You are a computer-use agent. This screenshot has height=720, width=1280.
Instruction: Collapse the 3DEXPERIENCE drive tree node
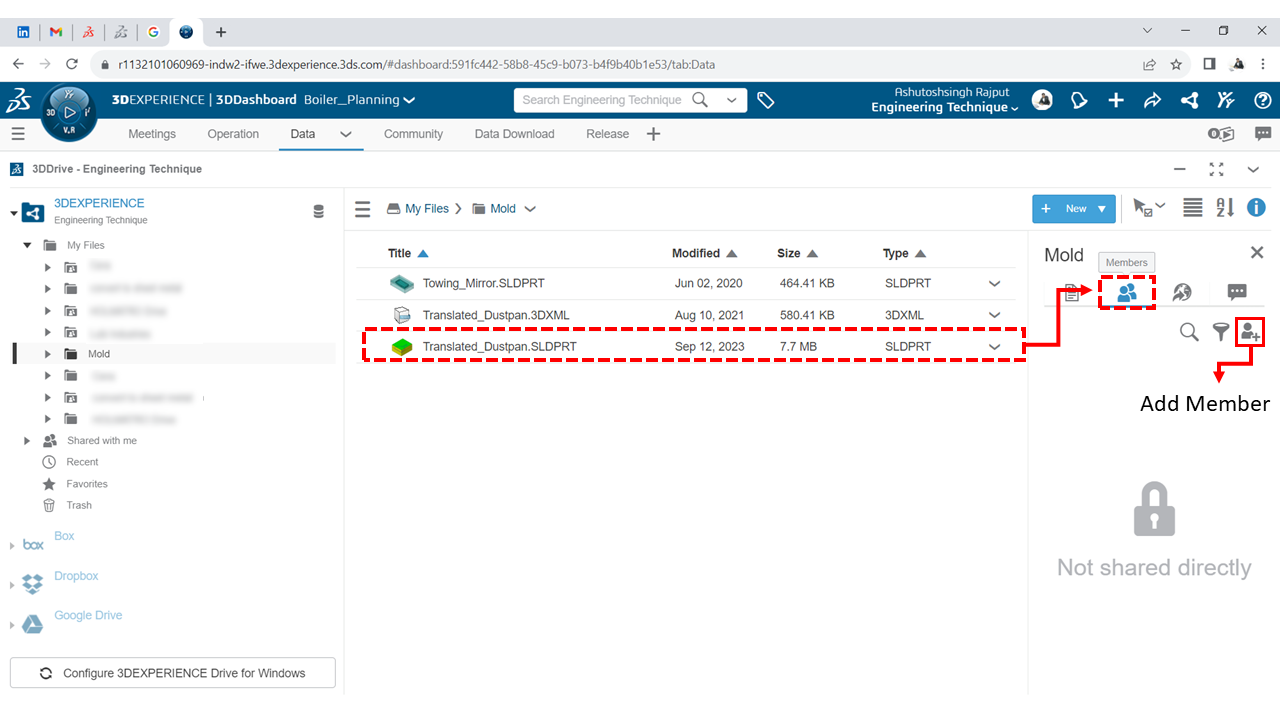(x=14, y=213)
